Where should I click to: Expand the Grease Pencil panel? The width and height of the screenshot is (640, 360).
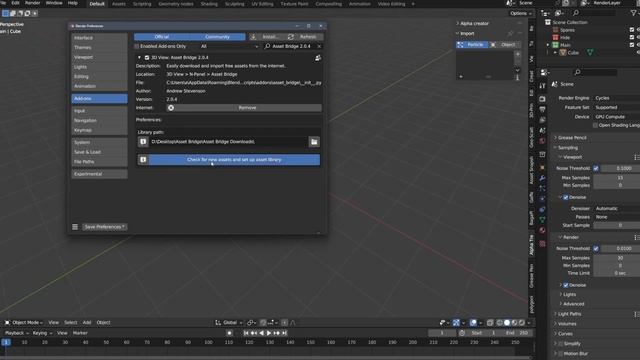pyautogui.click(x=572, y=138)
